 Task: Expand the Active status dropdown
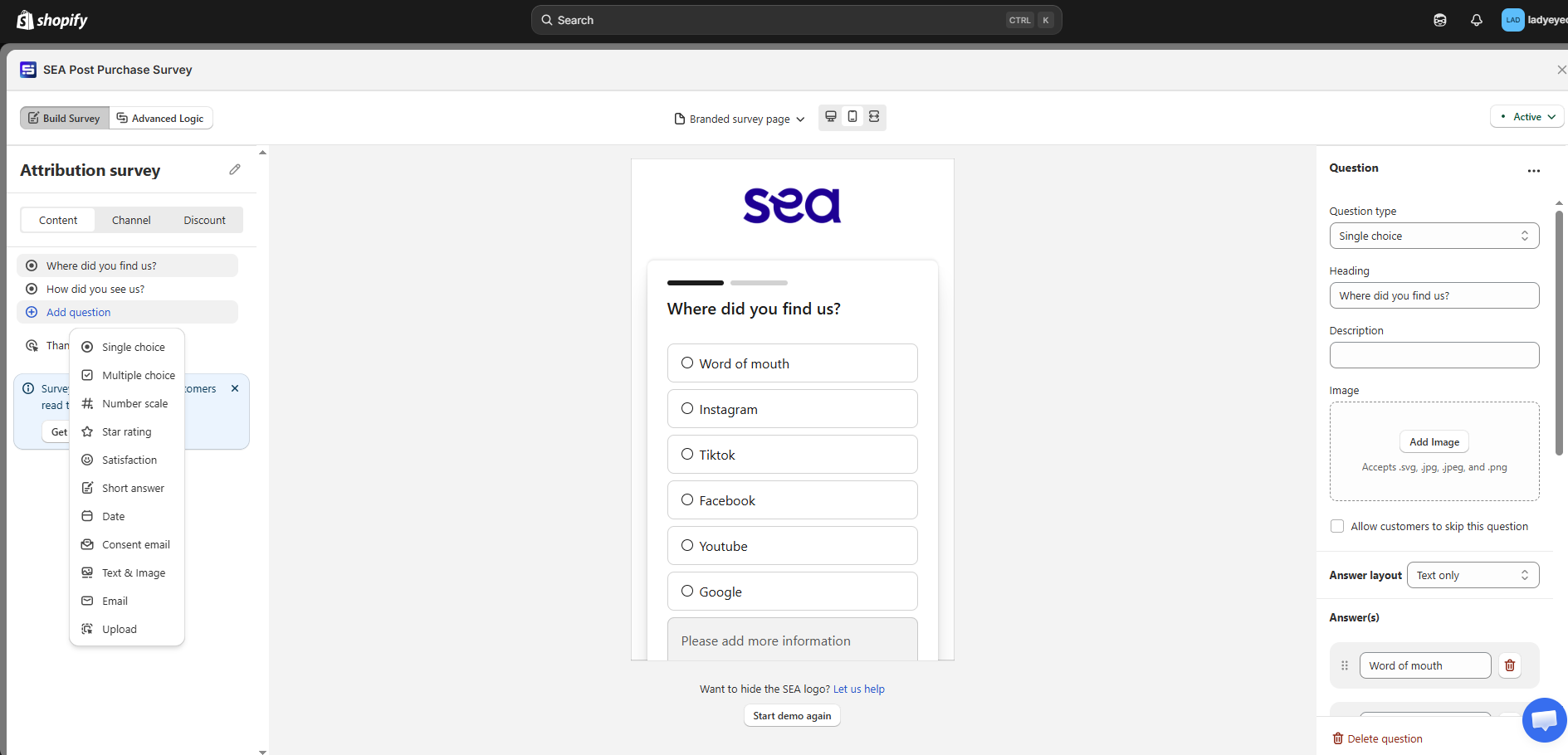[1526, 117]
